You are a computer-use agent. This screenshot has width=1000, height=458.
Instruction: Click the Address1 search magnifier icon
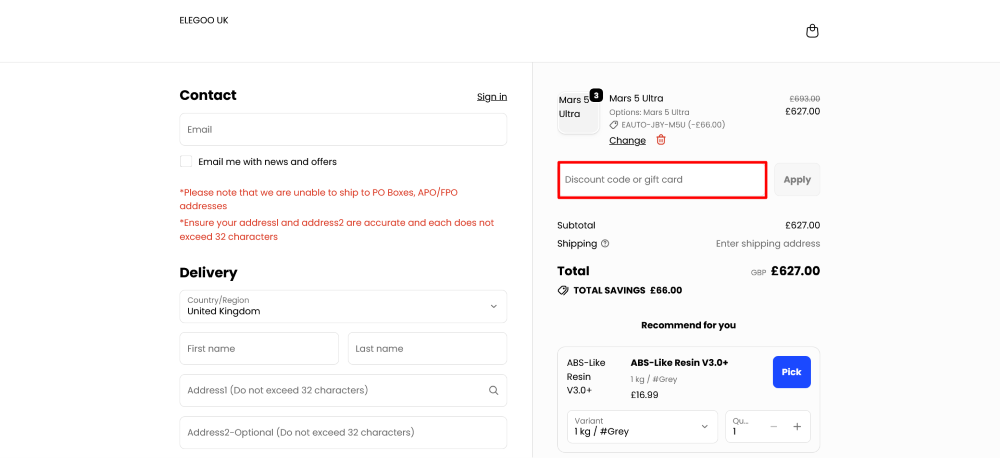click(493, 390)
